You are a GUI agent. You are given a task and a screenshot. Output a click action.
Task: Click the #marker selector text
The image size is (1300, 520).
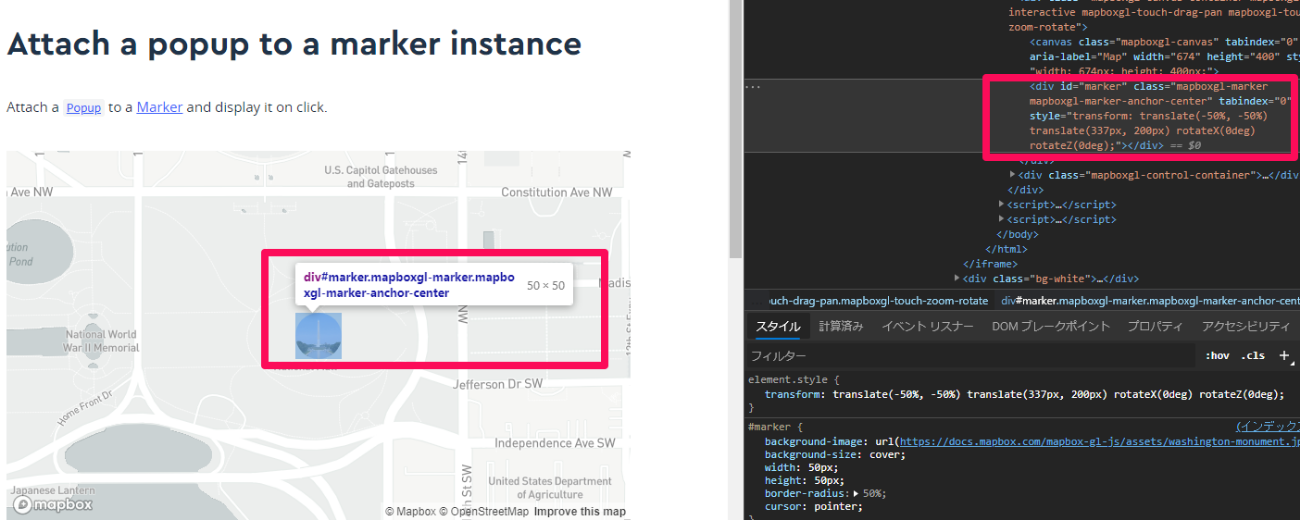coord(772,427)
